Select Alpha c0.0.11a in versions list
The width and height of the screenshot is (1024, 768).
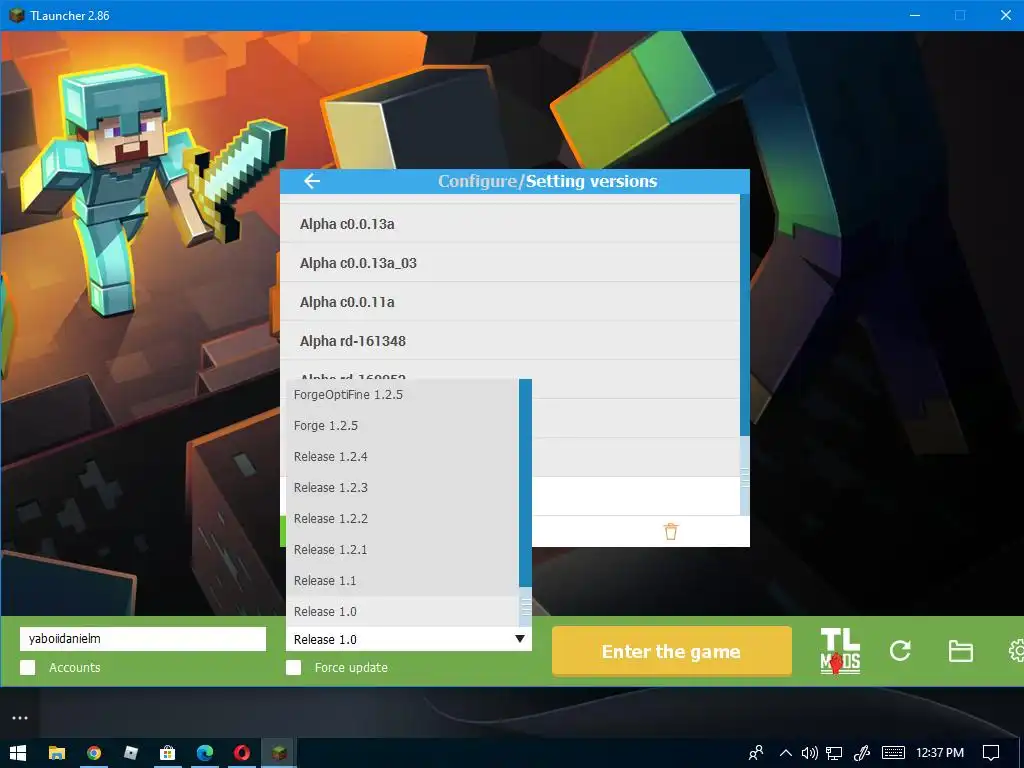point(510,302)
